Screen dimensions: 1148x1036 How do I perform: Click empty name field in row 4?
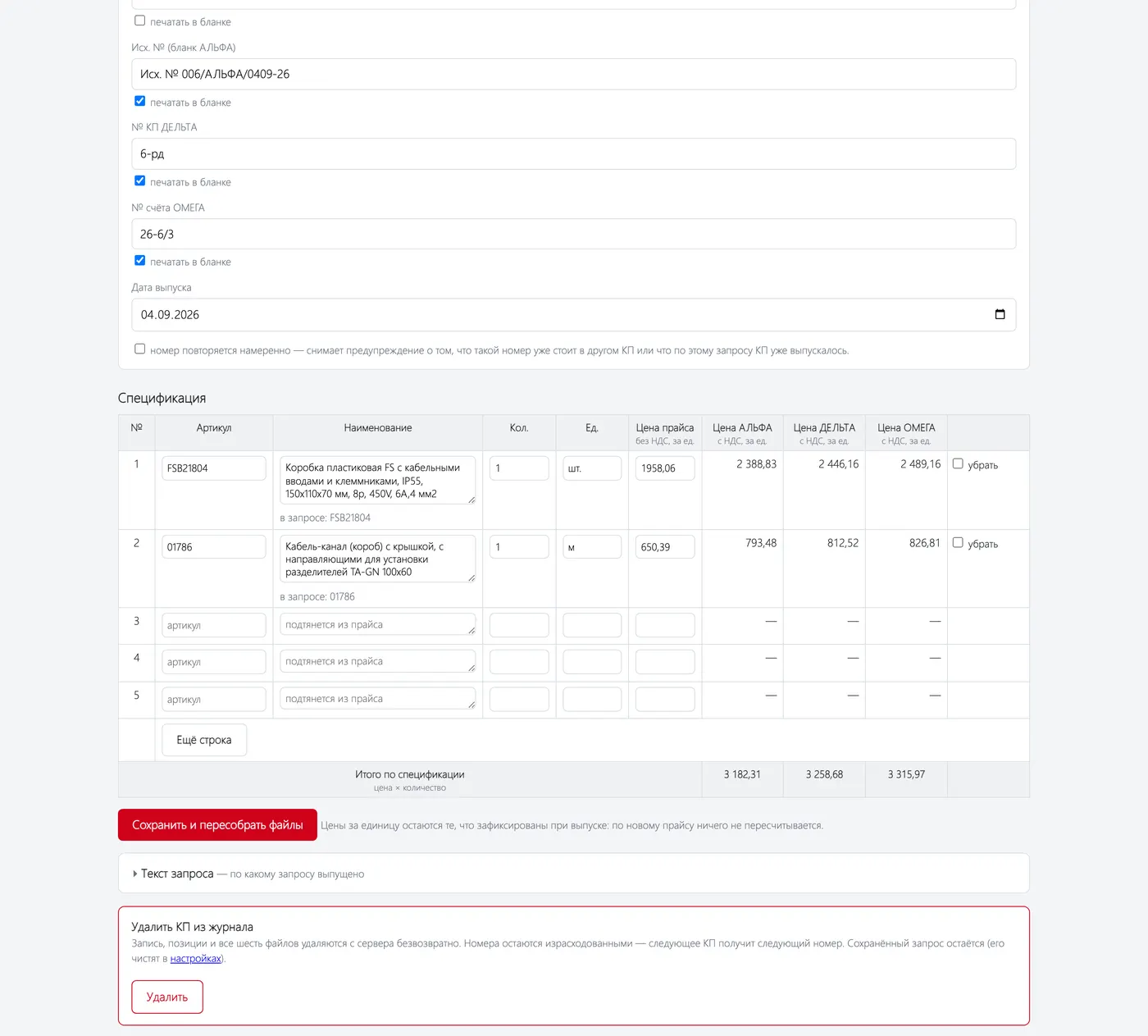378,661
